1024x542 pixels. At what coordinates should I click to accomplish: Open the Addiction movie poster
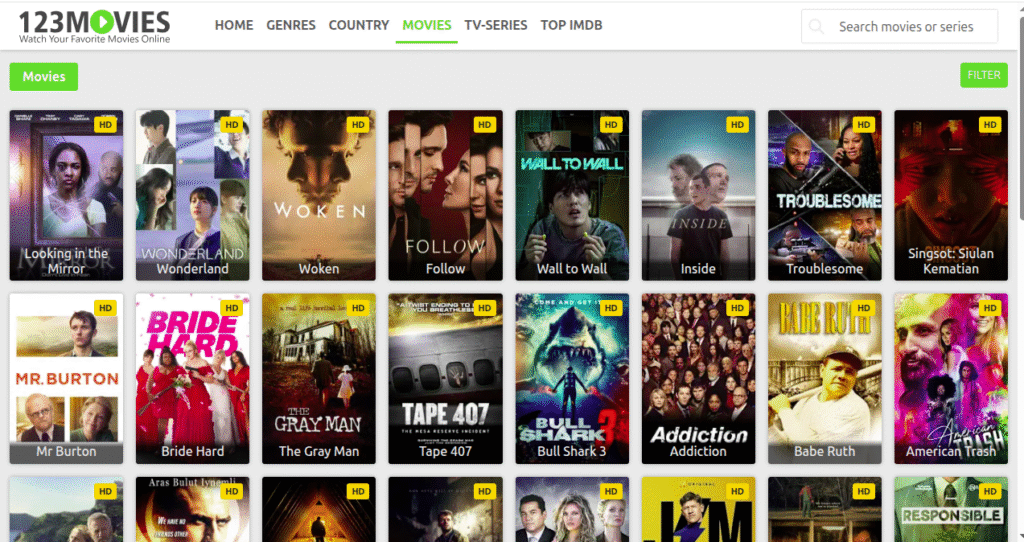[x=698, y=379]
